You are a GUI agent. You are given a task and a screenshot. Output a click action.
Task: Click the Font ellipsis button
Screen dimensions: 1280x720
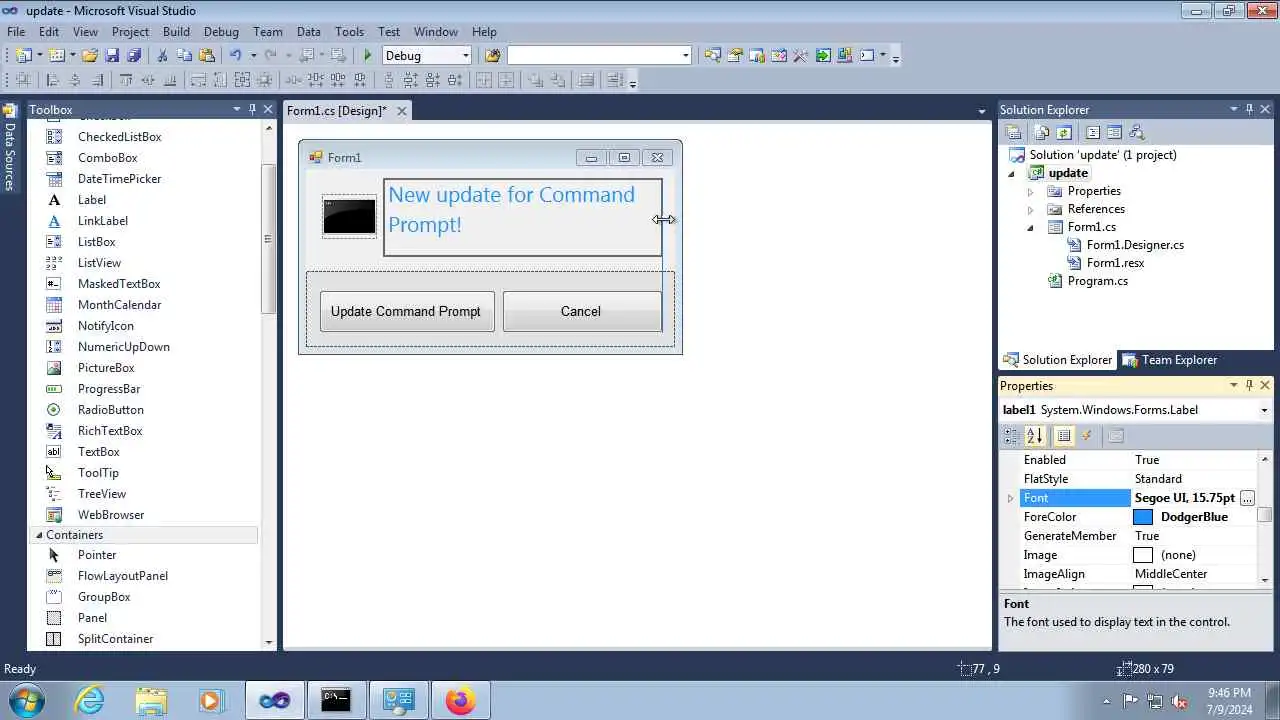coord(1247,498)
